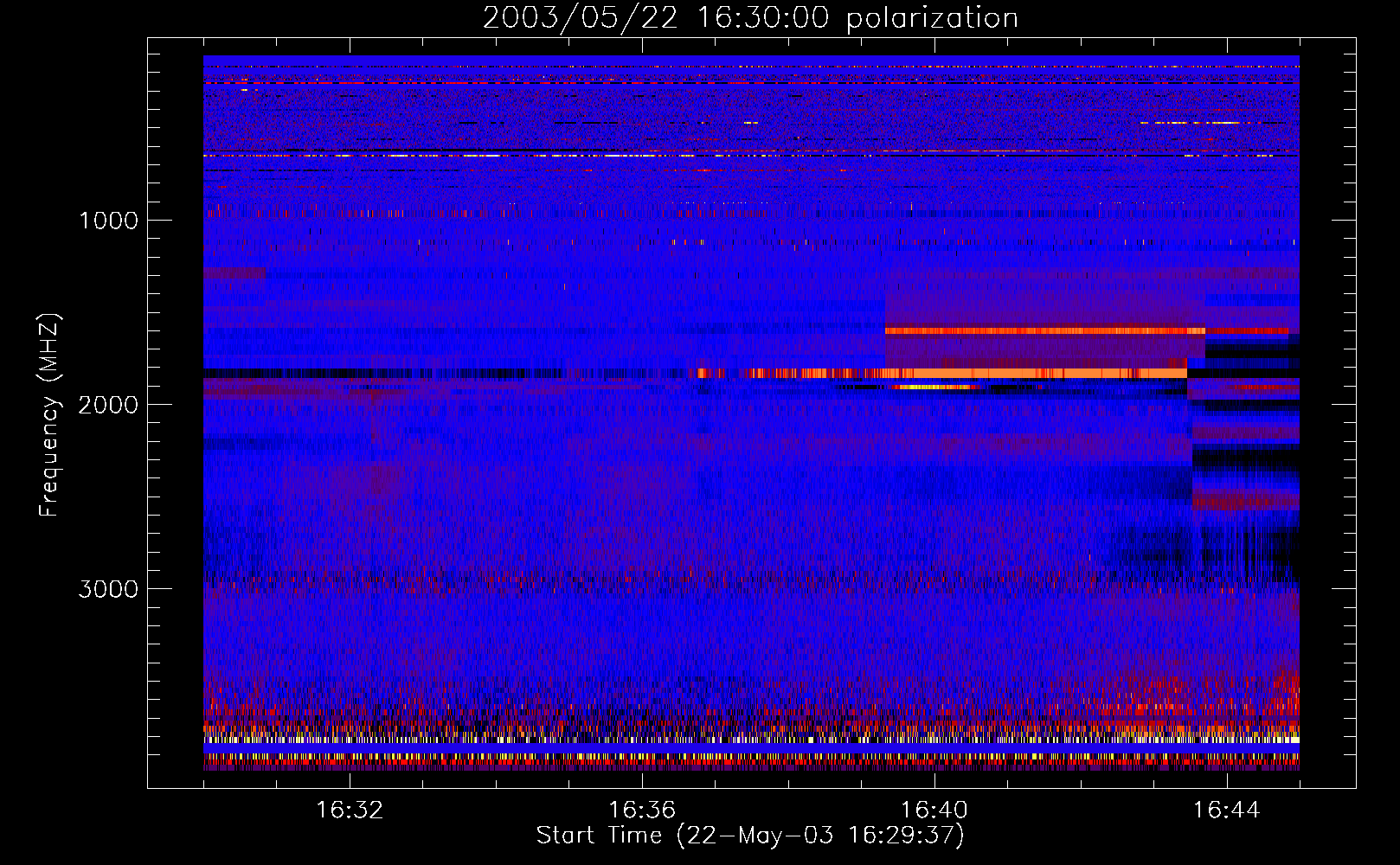Viewport: 1400px width, 865px height.
Task: Select the 'Frequency (MHZ)' y-axis label
Action: pyautogui.click(x=49, y=415)
